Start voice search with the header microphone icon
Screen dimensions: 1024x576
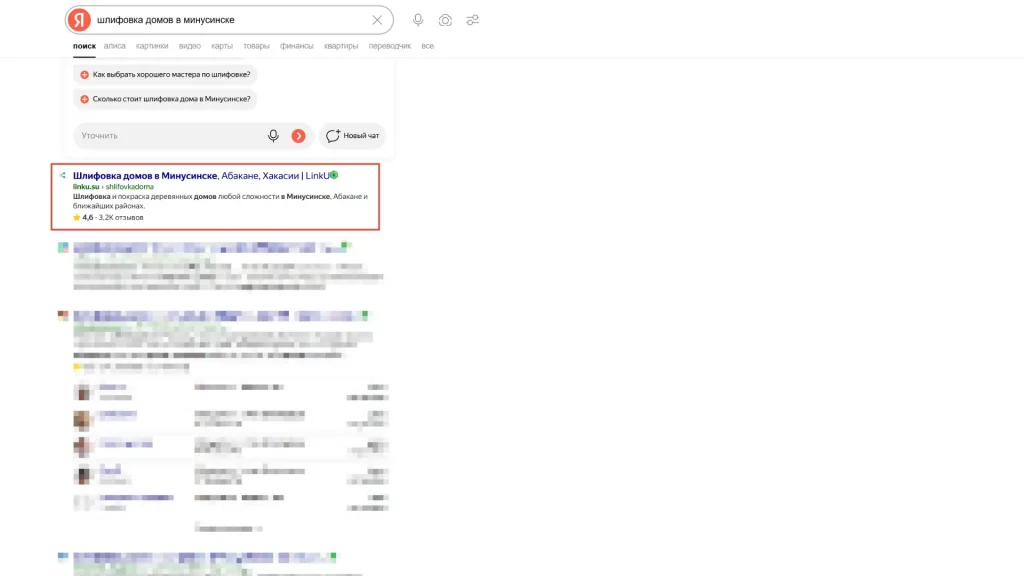click(418, 20)
